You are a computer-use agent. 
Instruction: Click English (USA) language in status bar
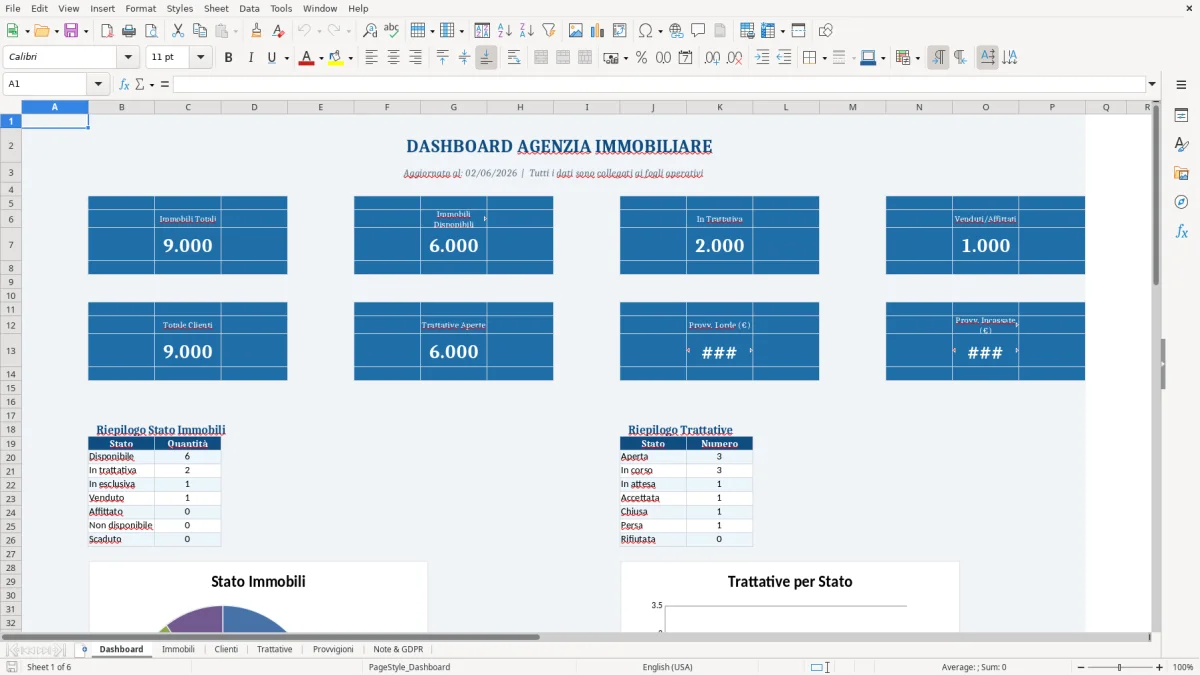tap(667, 667)
